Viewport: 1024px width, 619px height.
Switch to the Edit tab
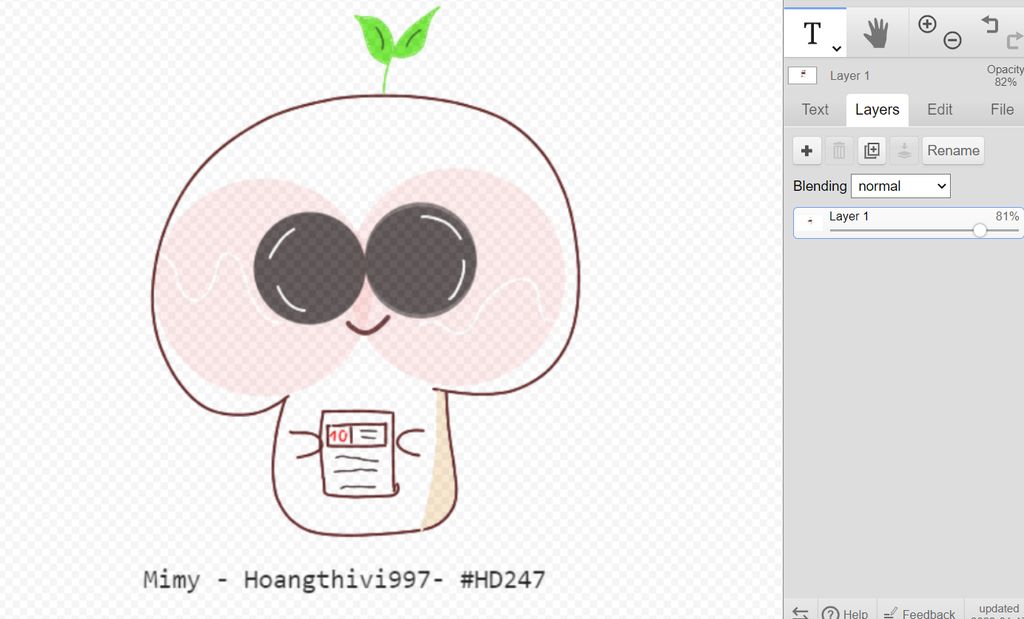point(940,109)
